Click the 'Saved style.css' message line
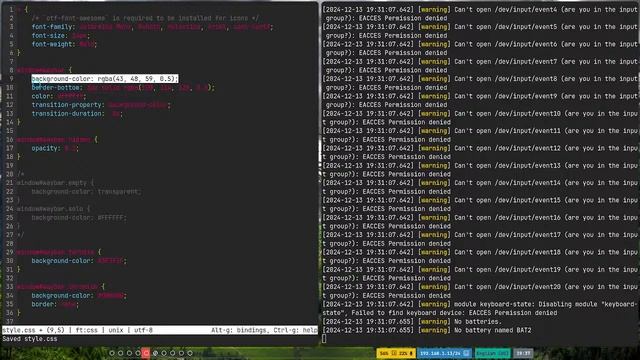Viewport: 640px width, 360px height. point(30,339)
